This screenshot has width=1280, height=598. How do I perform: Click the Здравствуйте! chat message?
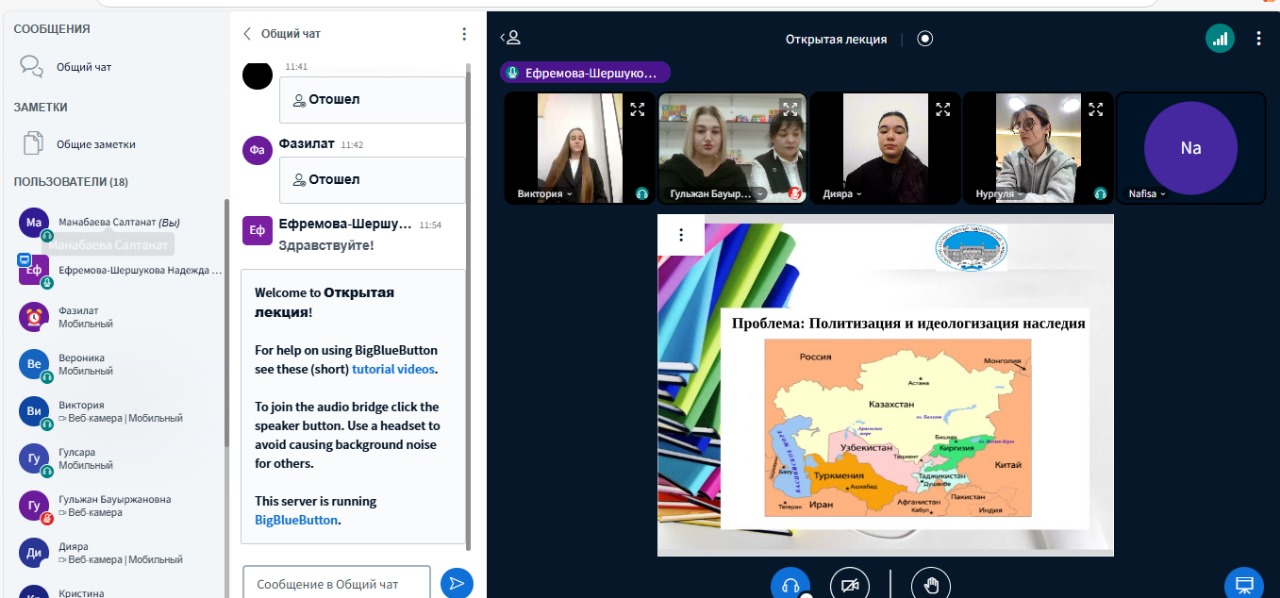click(x=326, y=245)
